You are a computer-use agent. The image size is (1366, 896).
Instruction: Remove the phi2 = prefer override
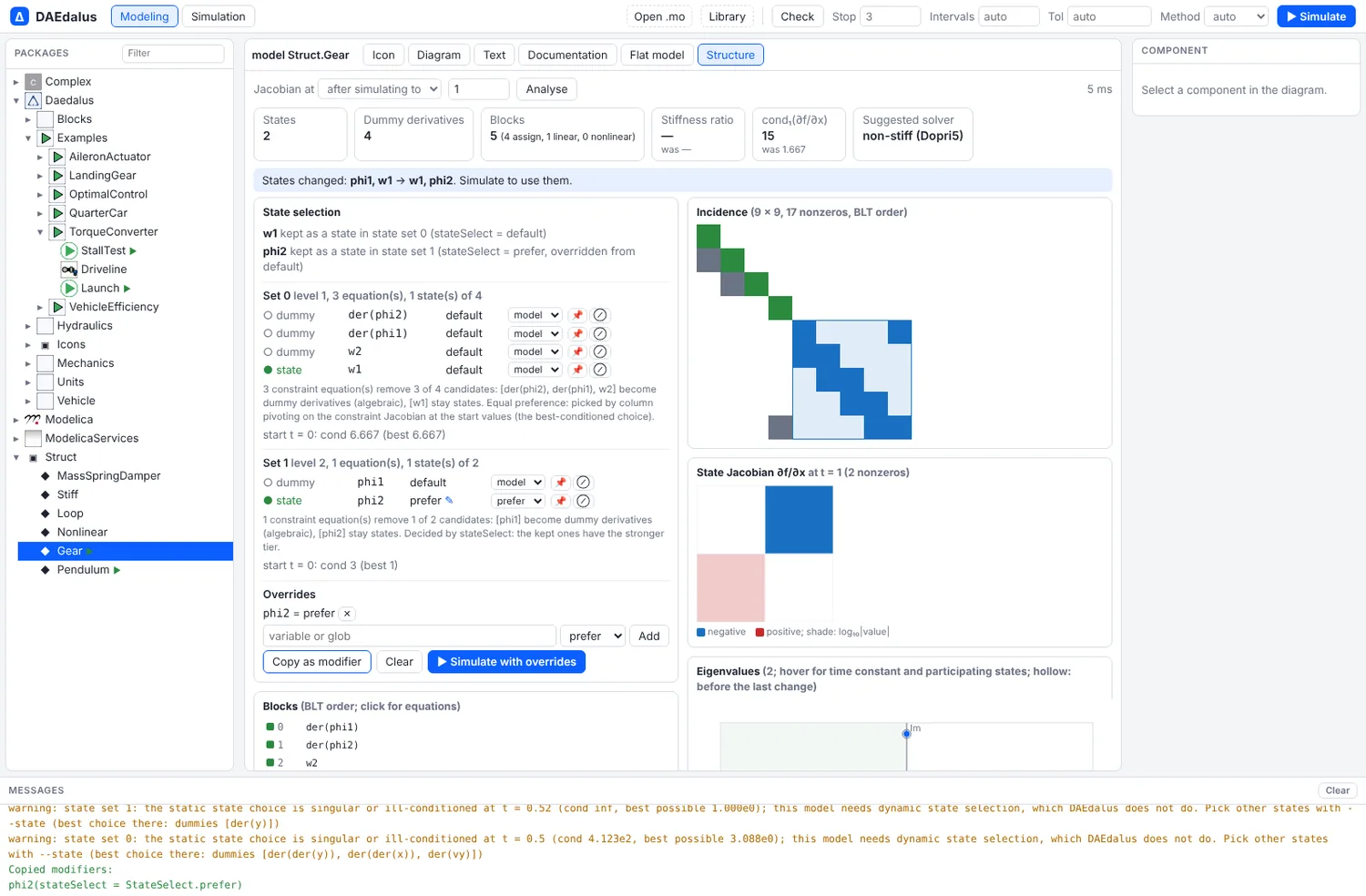pos(347,614)
